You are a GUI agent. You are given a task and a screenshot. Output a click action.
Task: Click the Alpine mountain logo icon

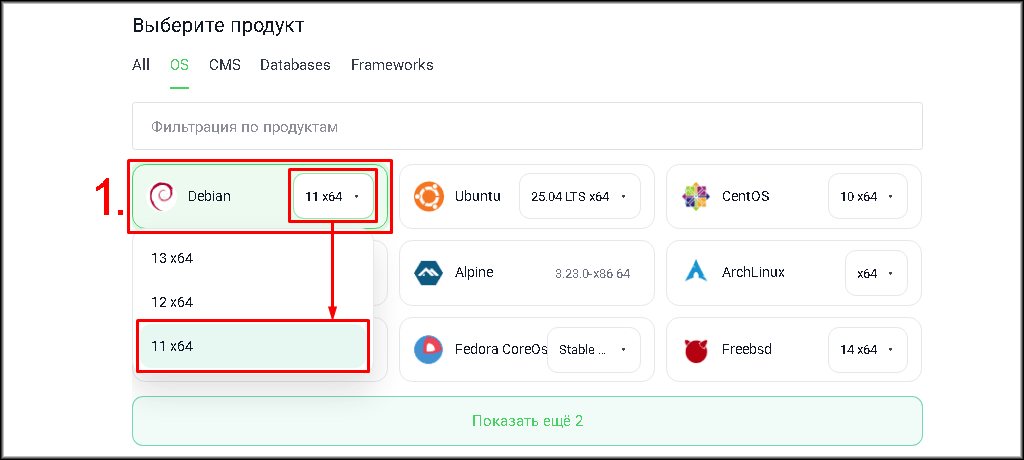point(429,273)
